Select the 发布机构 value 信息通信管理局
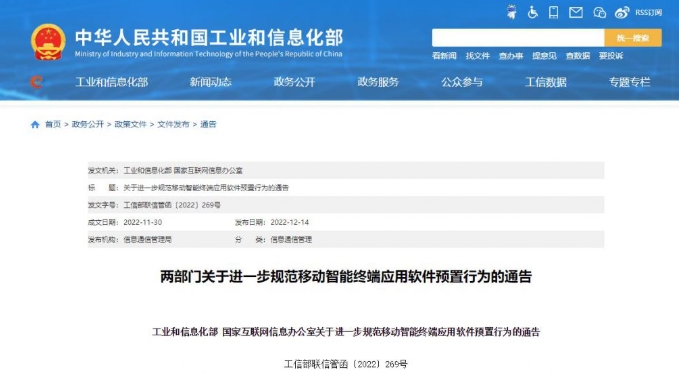Viewport: 679px width, 381px height. pos(148,240)
